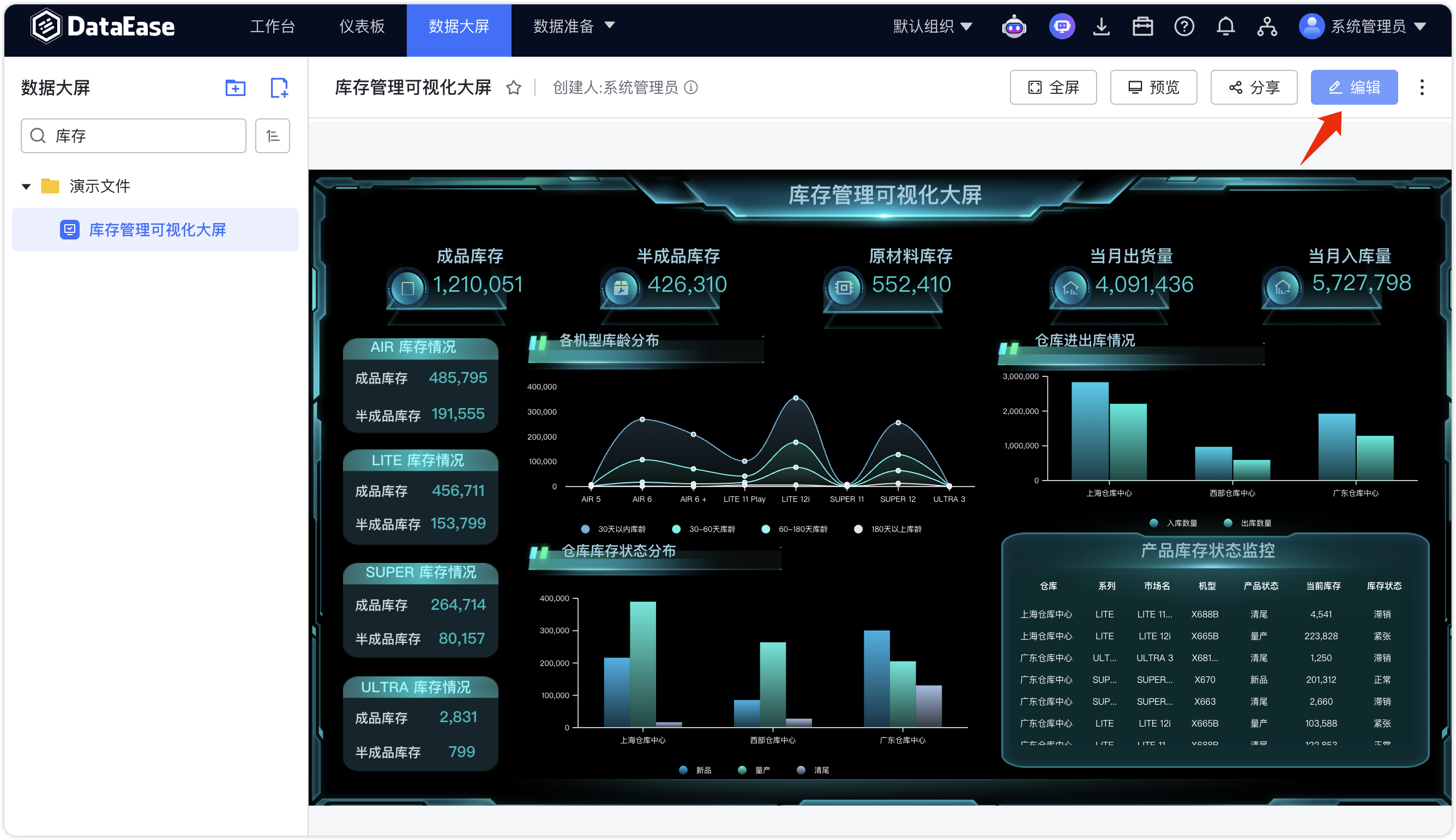Click the 新品 legend color dot
1456x840 pixels.
[683, 770]
